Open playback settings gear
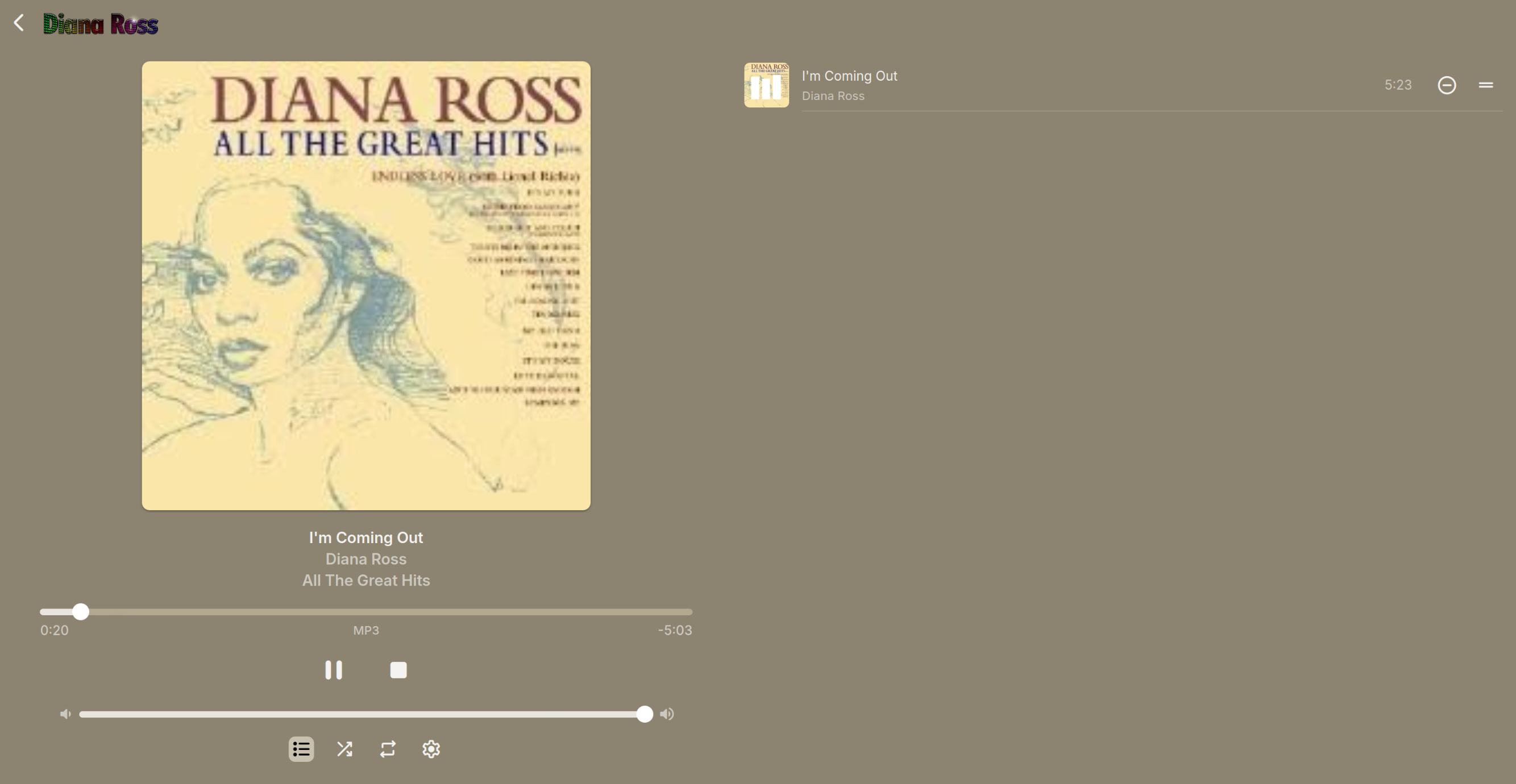 click(x=431, y=749)
